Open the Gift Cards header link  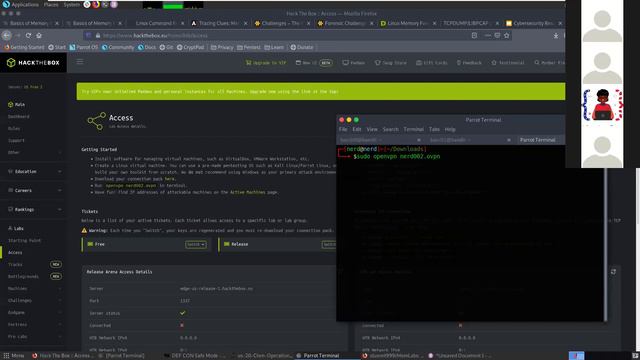pos(432,63)
